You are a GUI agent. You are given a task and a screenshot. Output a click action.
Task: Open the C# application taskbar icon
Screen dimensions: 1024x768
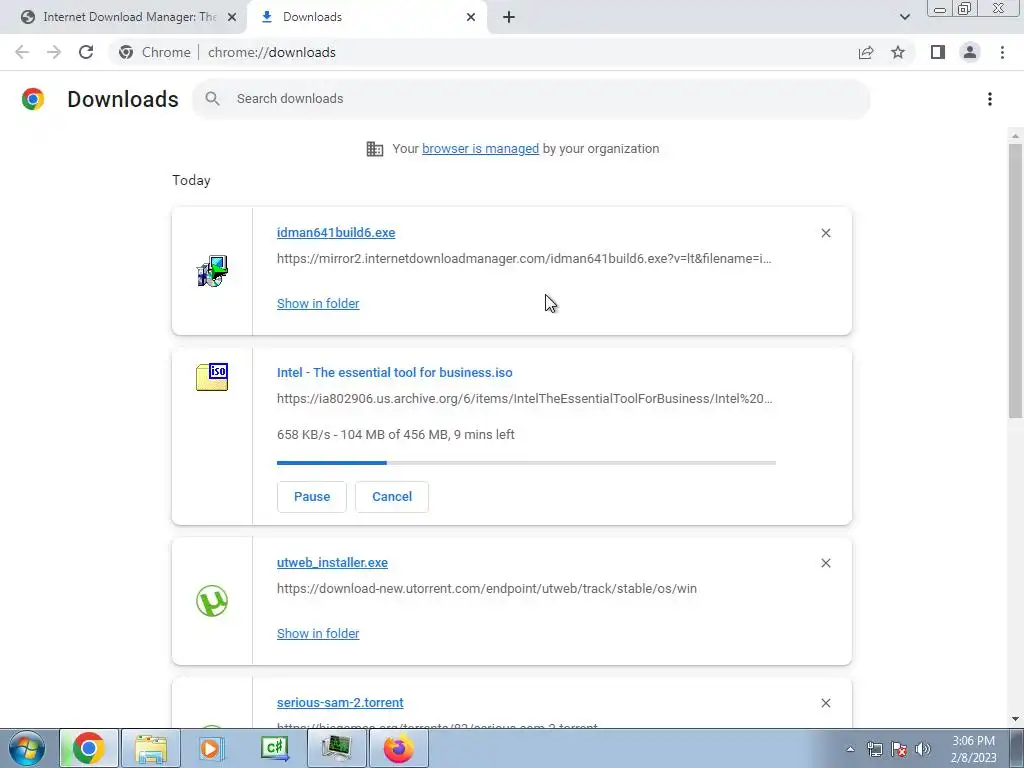pos(274,748)
